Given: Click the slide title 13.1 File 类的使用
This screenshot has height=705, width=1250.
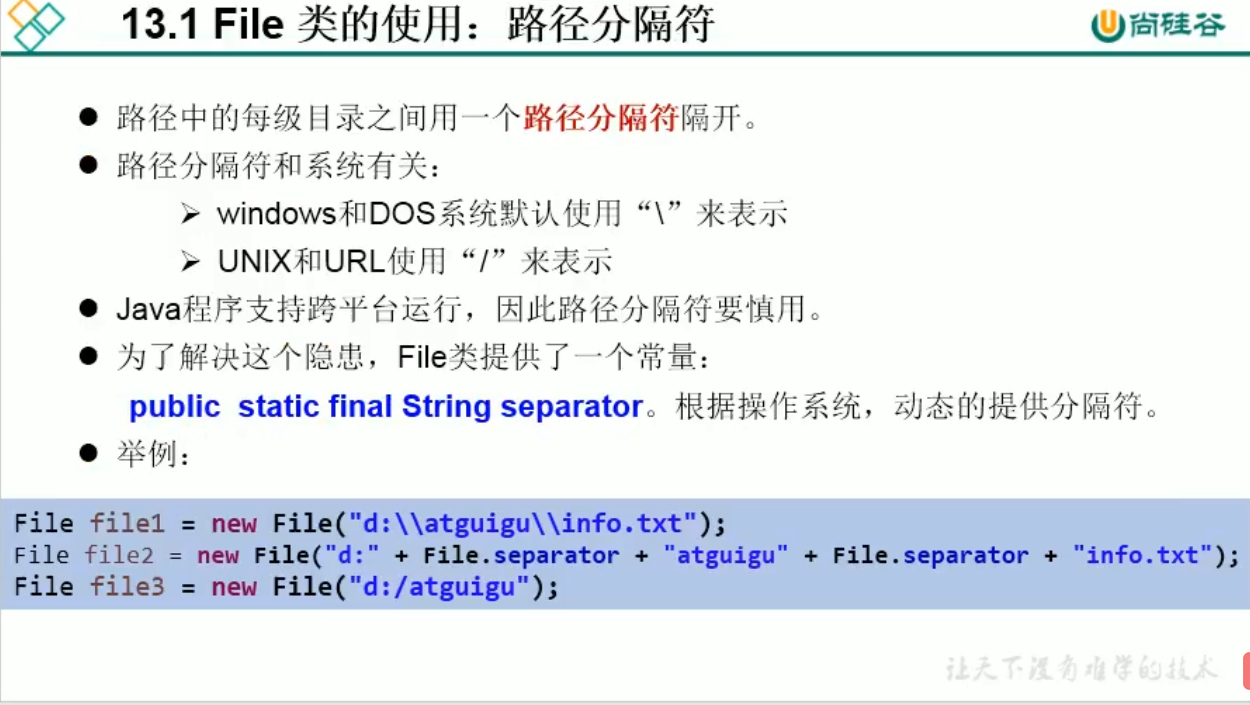Looking at the screenshot, I should point(417,24).
